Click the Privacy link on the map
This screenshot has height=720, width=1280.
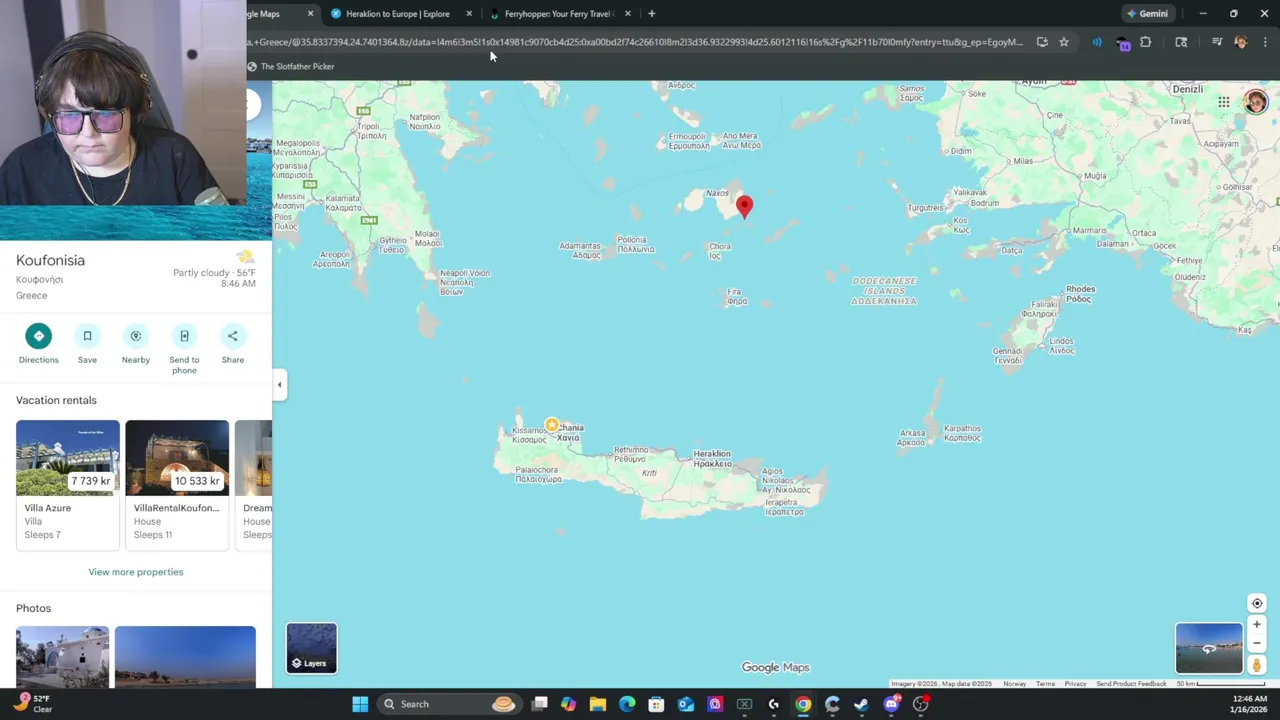pos(1075,684)
